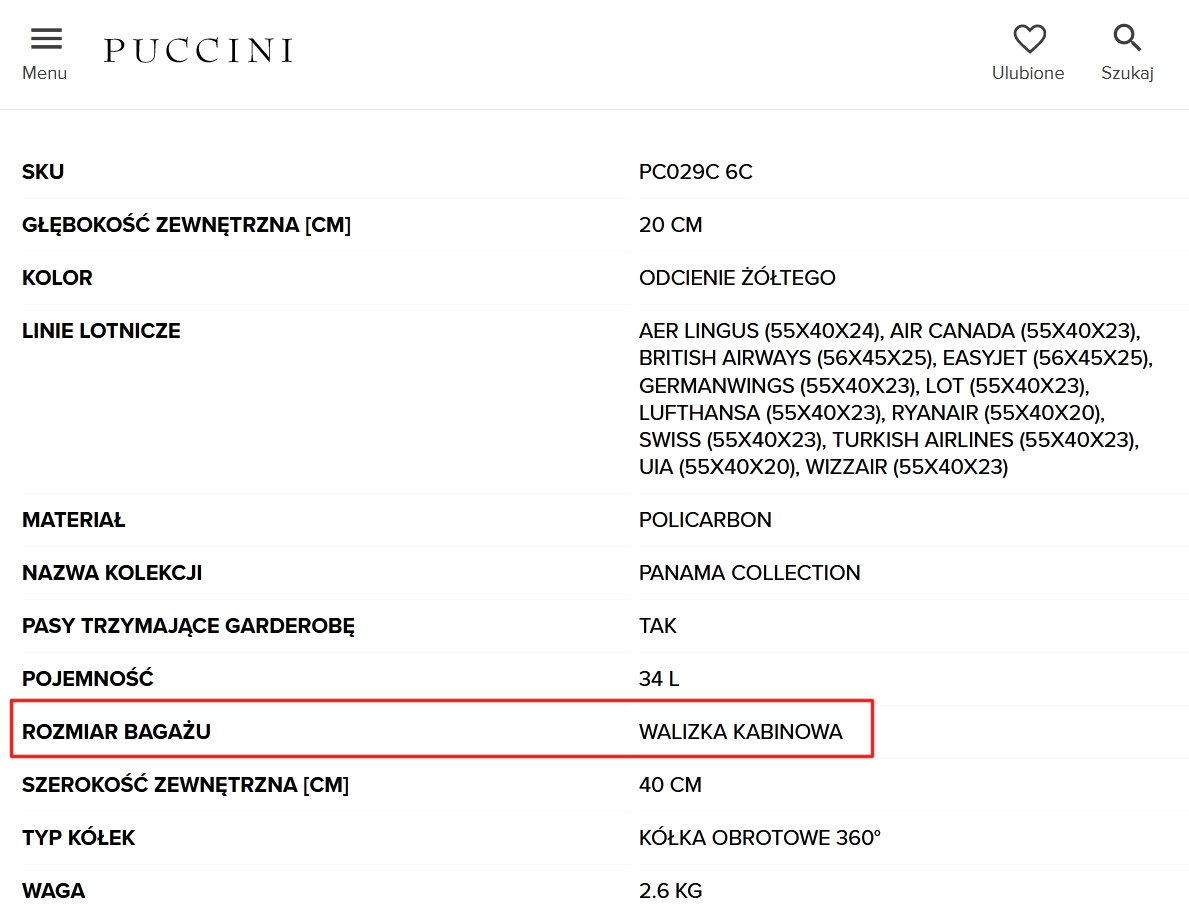Click the Linie lotnicze label
Screen dimensions: 1189x915
(101, 331)
